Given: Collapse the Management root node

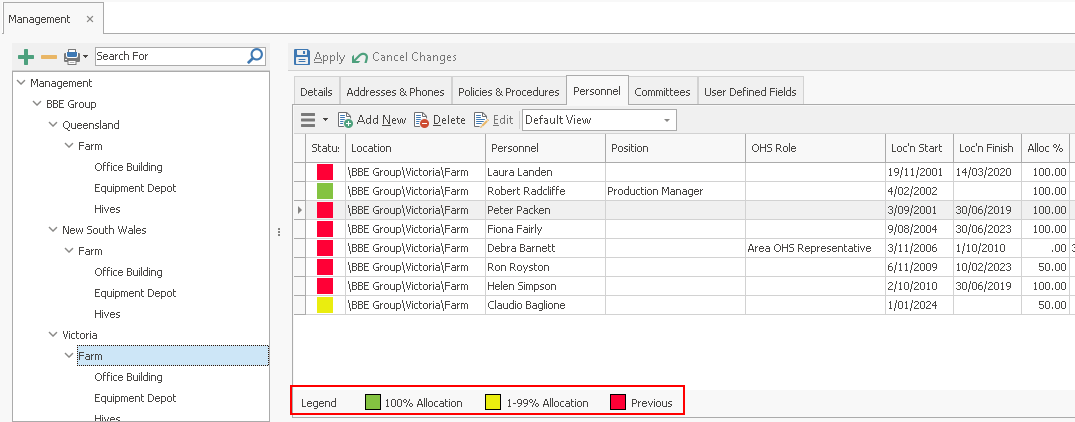Looking at the screenshot, I should coord(20,83).
